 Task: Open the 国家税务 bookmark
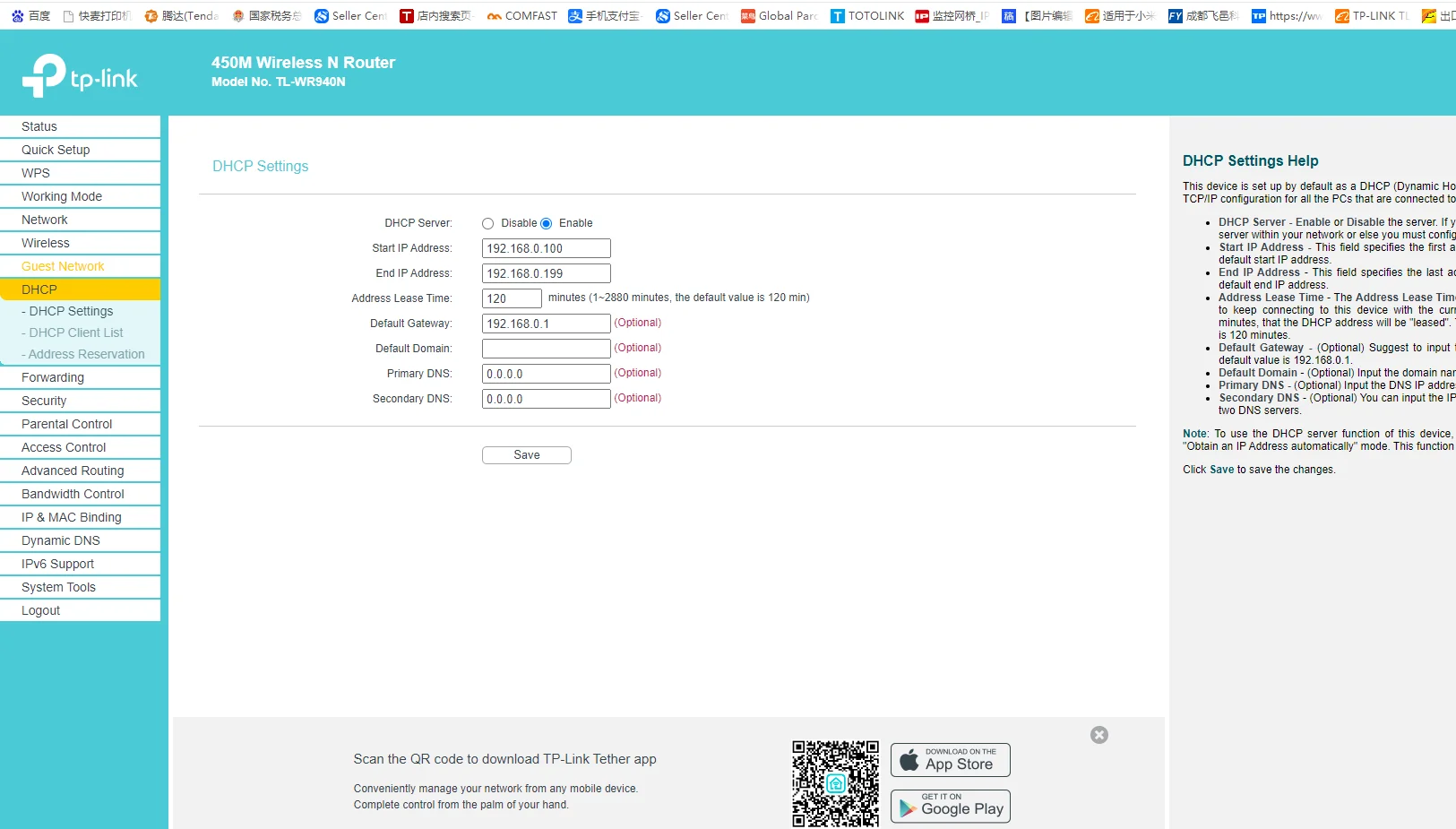pyautogui.click(x=267, y=16)
